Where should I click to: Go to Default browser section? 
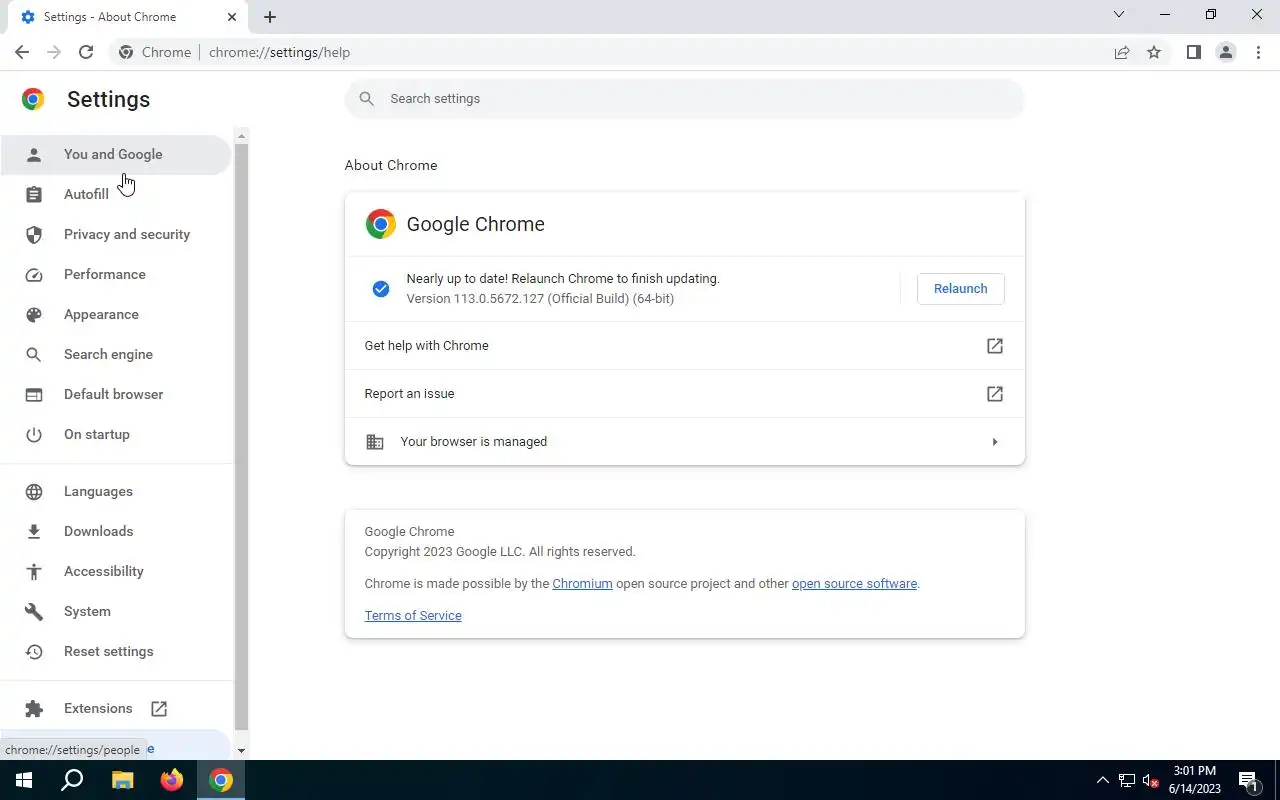tap(116, 394)
